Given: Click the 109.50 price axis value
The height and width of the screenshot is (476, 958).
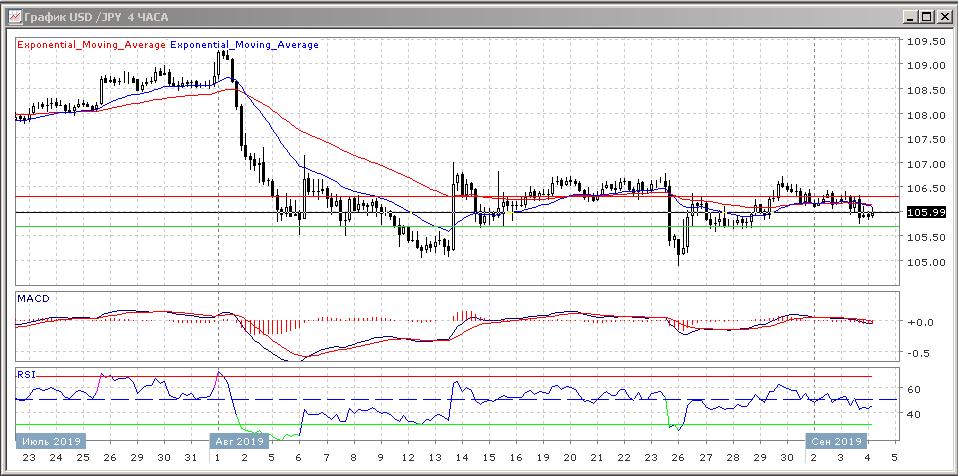Looking at the screenshot, I should (x=925, y=42).
